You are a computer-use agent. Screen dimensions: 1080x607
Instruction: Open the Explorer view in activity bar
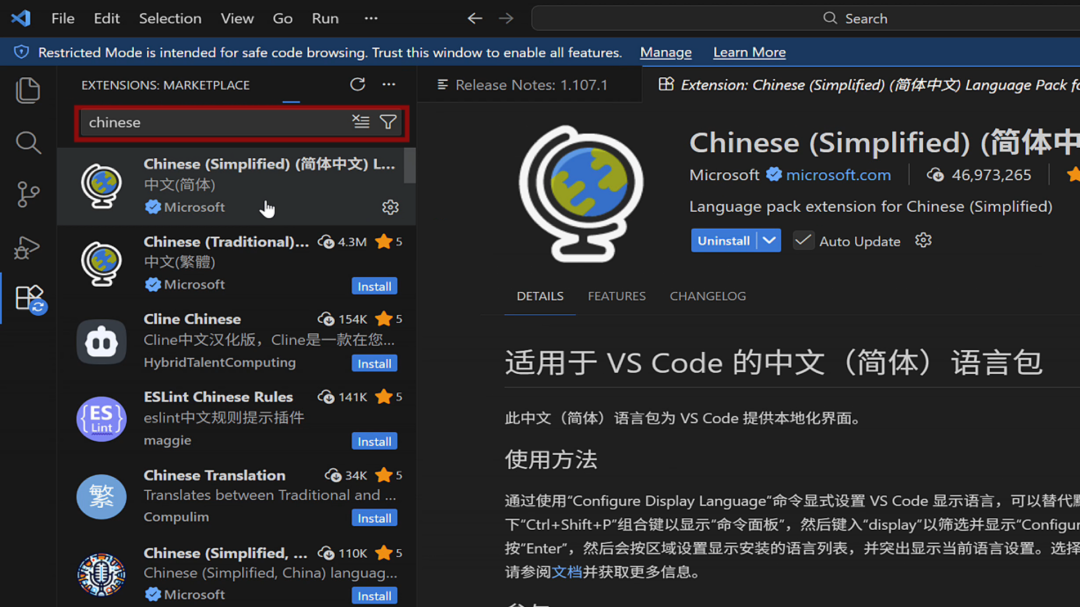pyautogui.click(x=28, y=90)
